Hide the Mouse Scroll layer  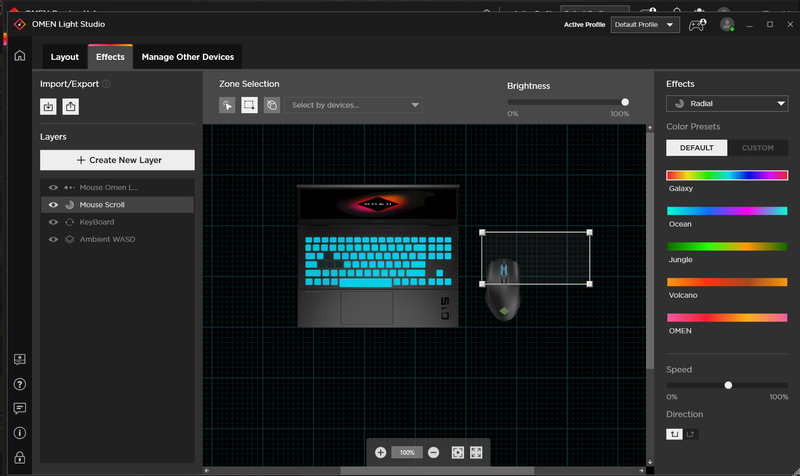[x=53, y=204]
